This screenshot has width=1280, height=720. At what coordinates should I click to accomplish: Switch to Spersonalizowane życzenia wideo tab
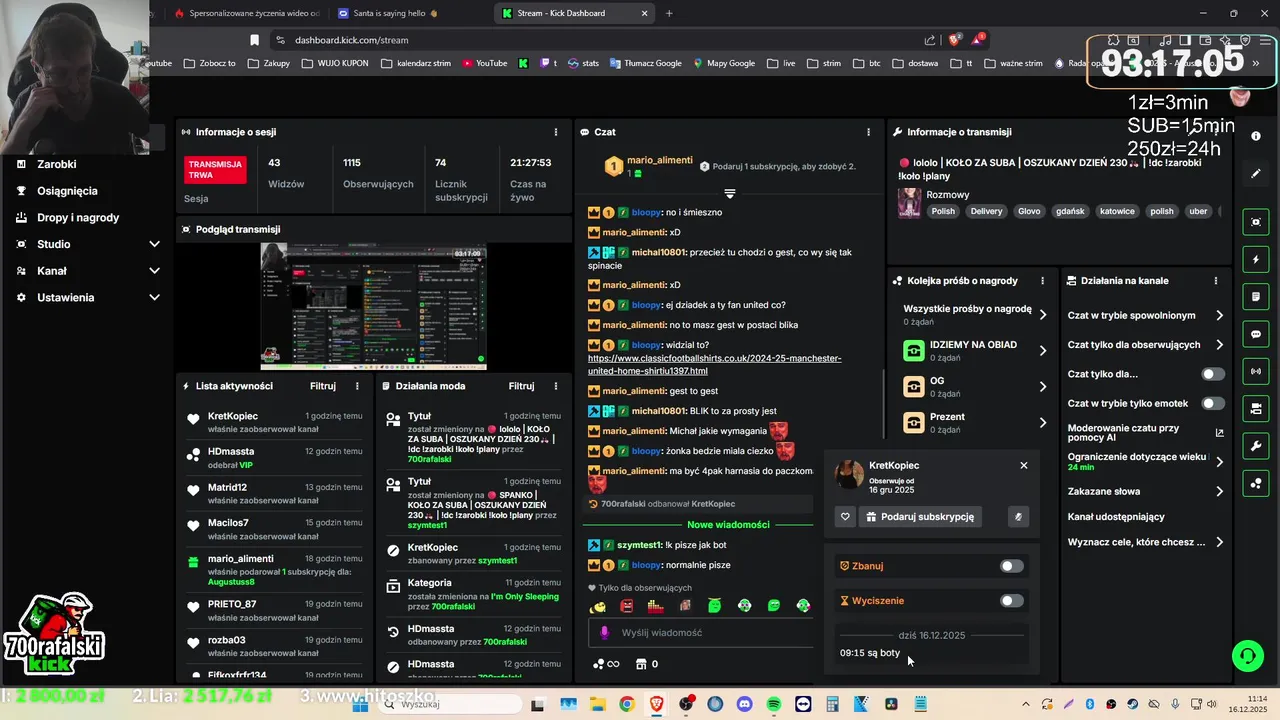coord(247,13)
